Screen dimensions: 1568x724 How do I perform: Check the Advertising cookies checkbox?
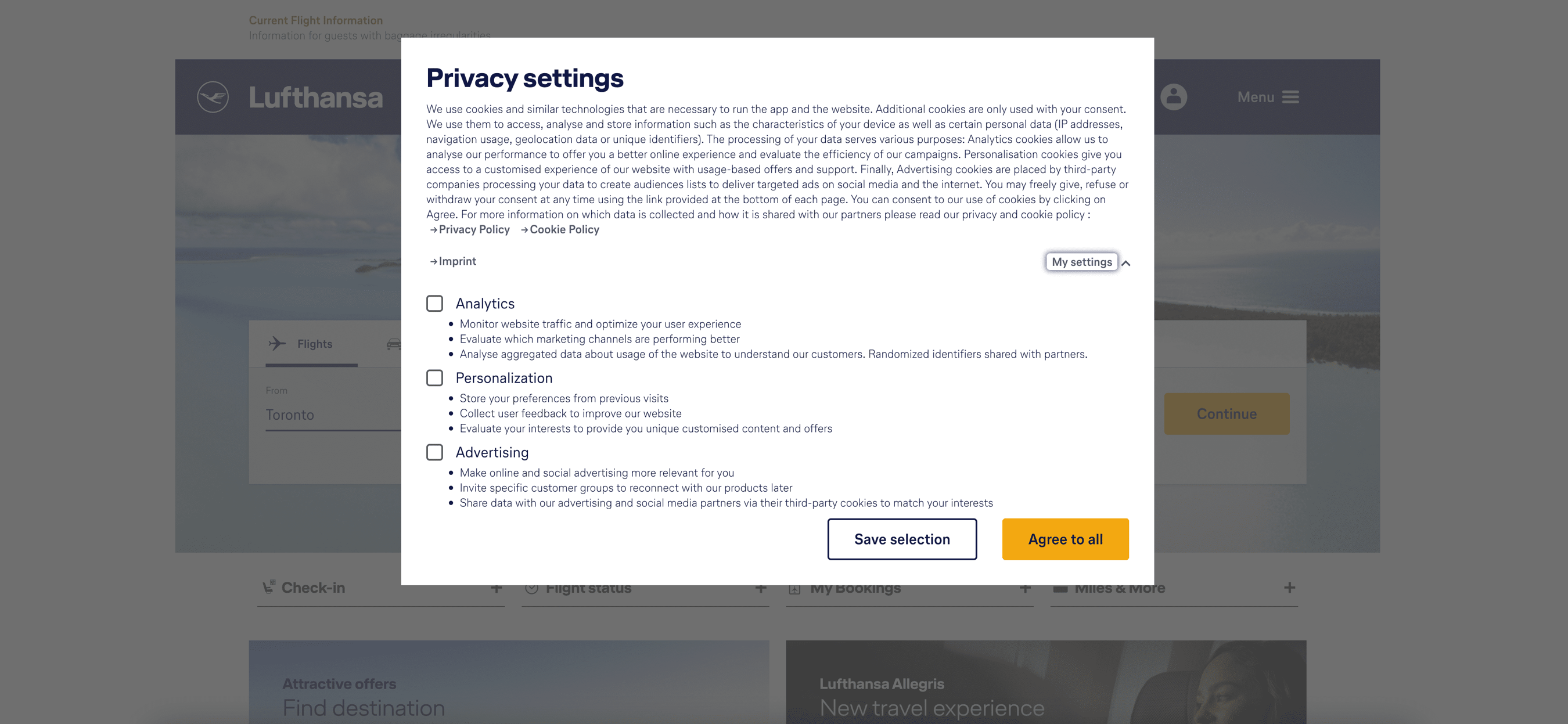(x=434, y=452)
